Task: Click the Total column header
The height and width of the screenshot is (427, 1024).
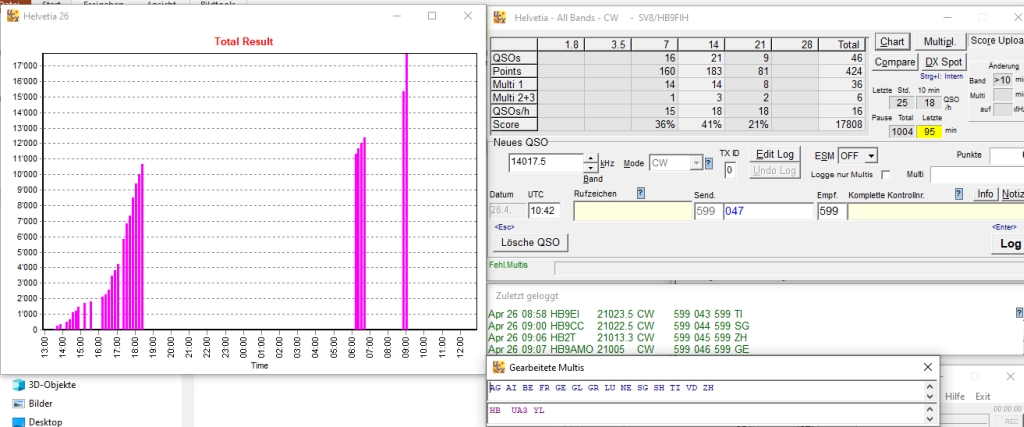Action: [x=841, y=44]
